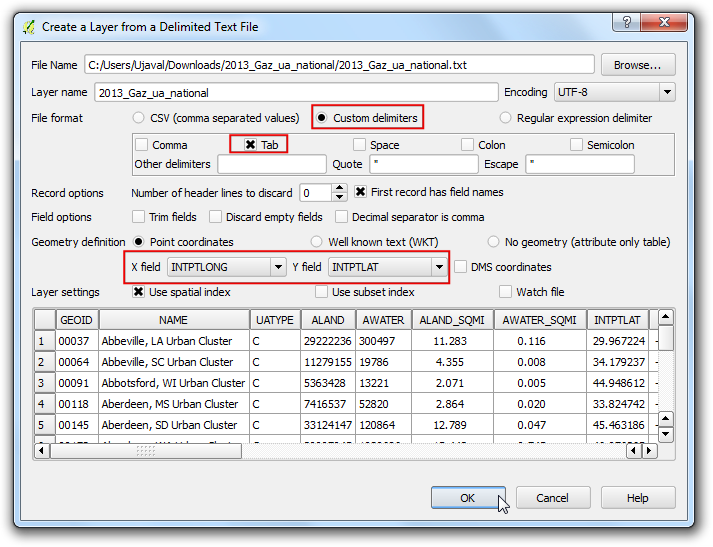713x547 pixels.
Task: Toggle the Trim fields checkbox
Action: [138, 216]
